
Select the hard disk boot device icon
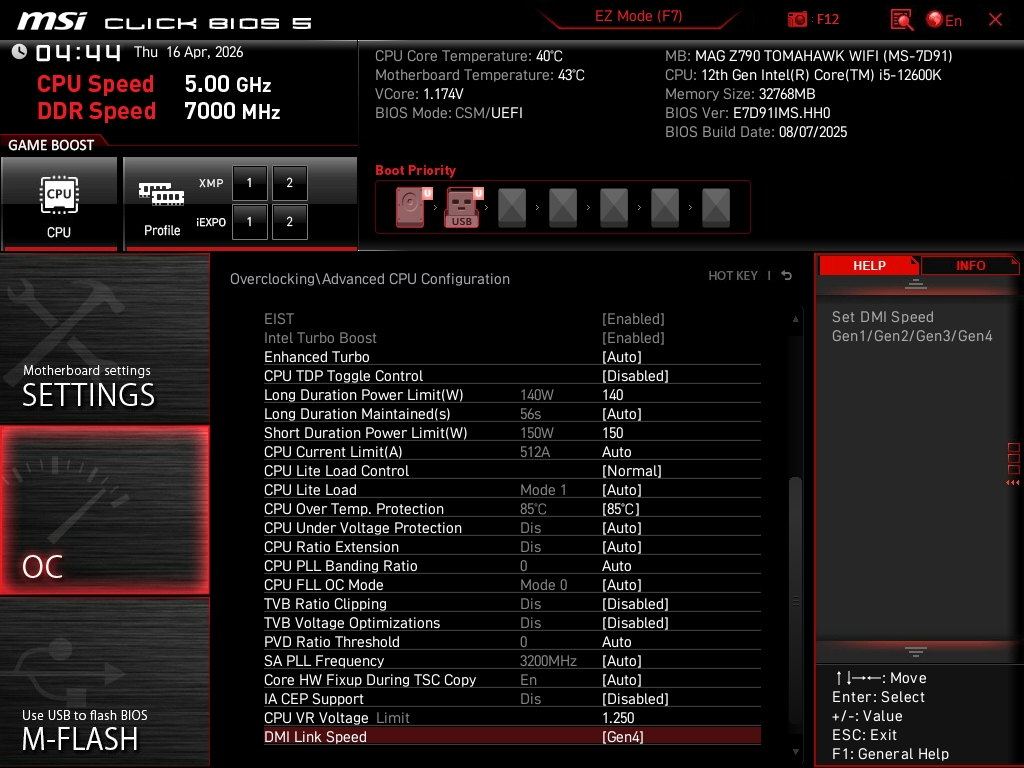point(412,207)
